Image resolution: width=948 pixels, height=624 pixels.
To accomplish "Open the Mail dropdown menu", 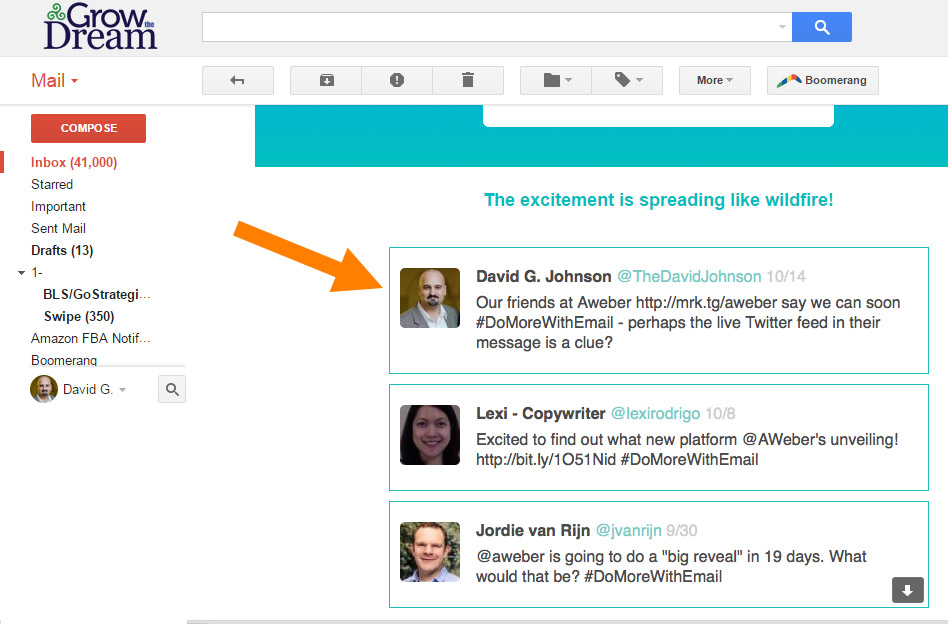I will 54,80.
